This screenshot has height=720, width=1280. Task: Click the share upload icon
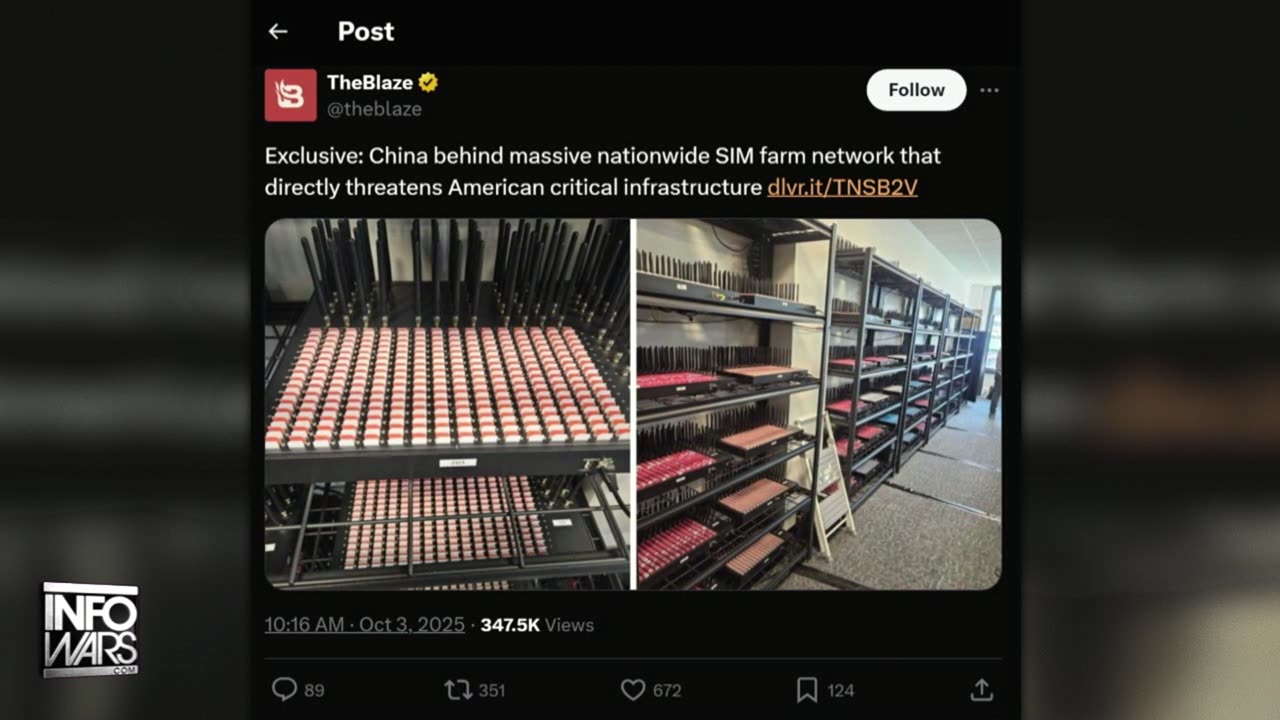(981, 689)
